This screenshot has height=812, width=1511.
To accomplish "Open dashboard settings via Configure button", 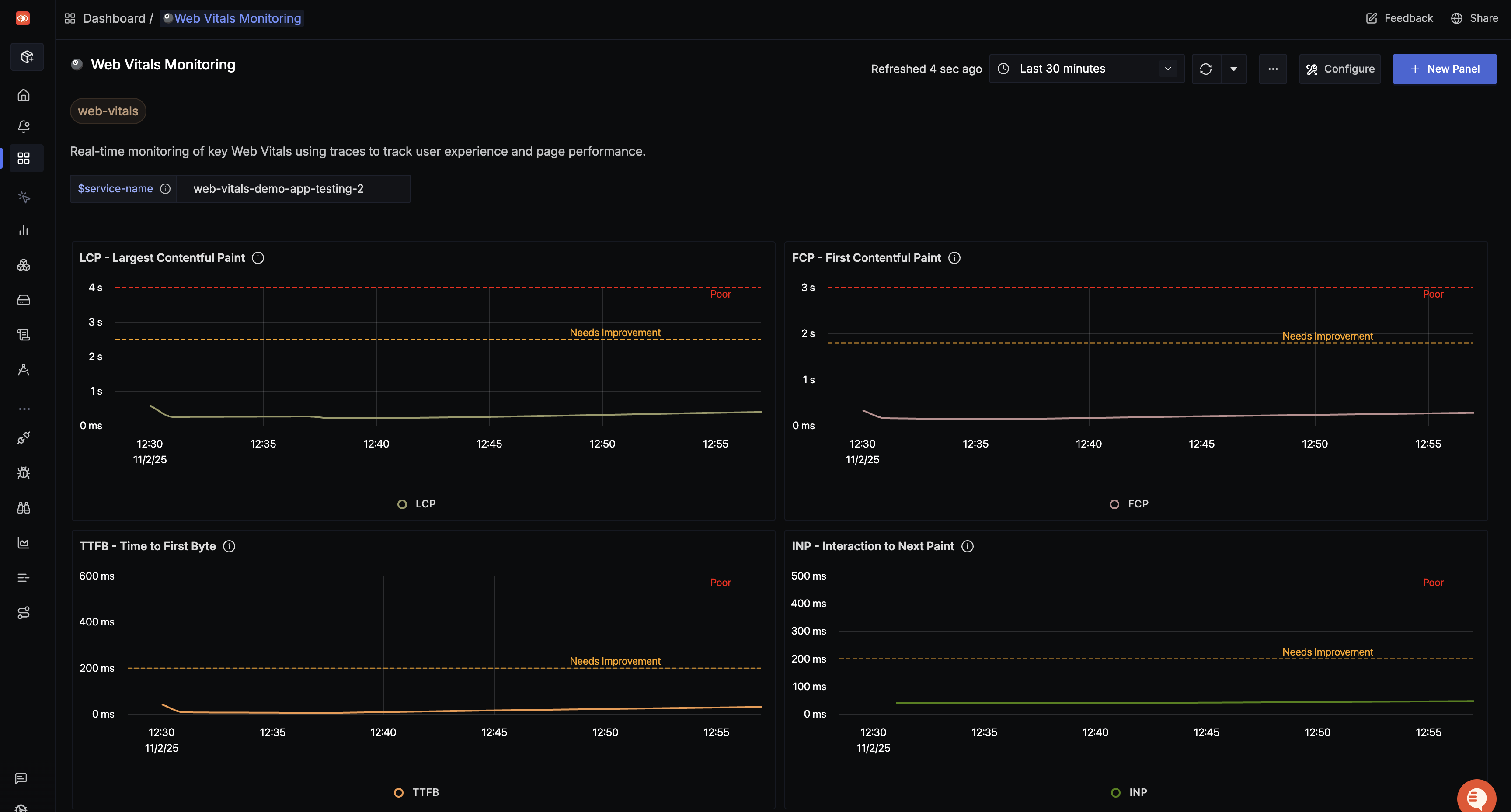I will [x=1340, y=69].
